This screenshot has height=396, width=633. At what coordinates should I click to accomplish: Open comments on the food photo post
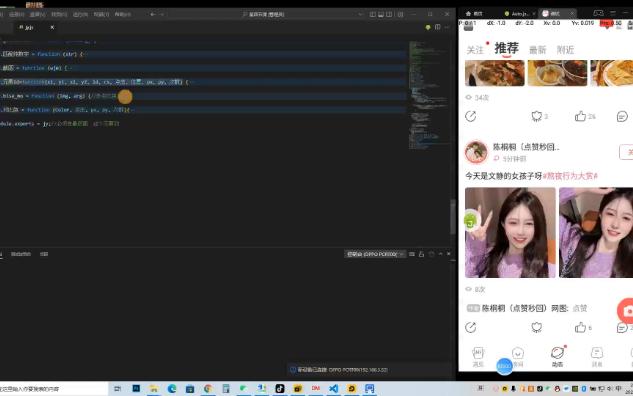tap(623, 117)
